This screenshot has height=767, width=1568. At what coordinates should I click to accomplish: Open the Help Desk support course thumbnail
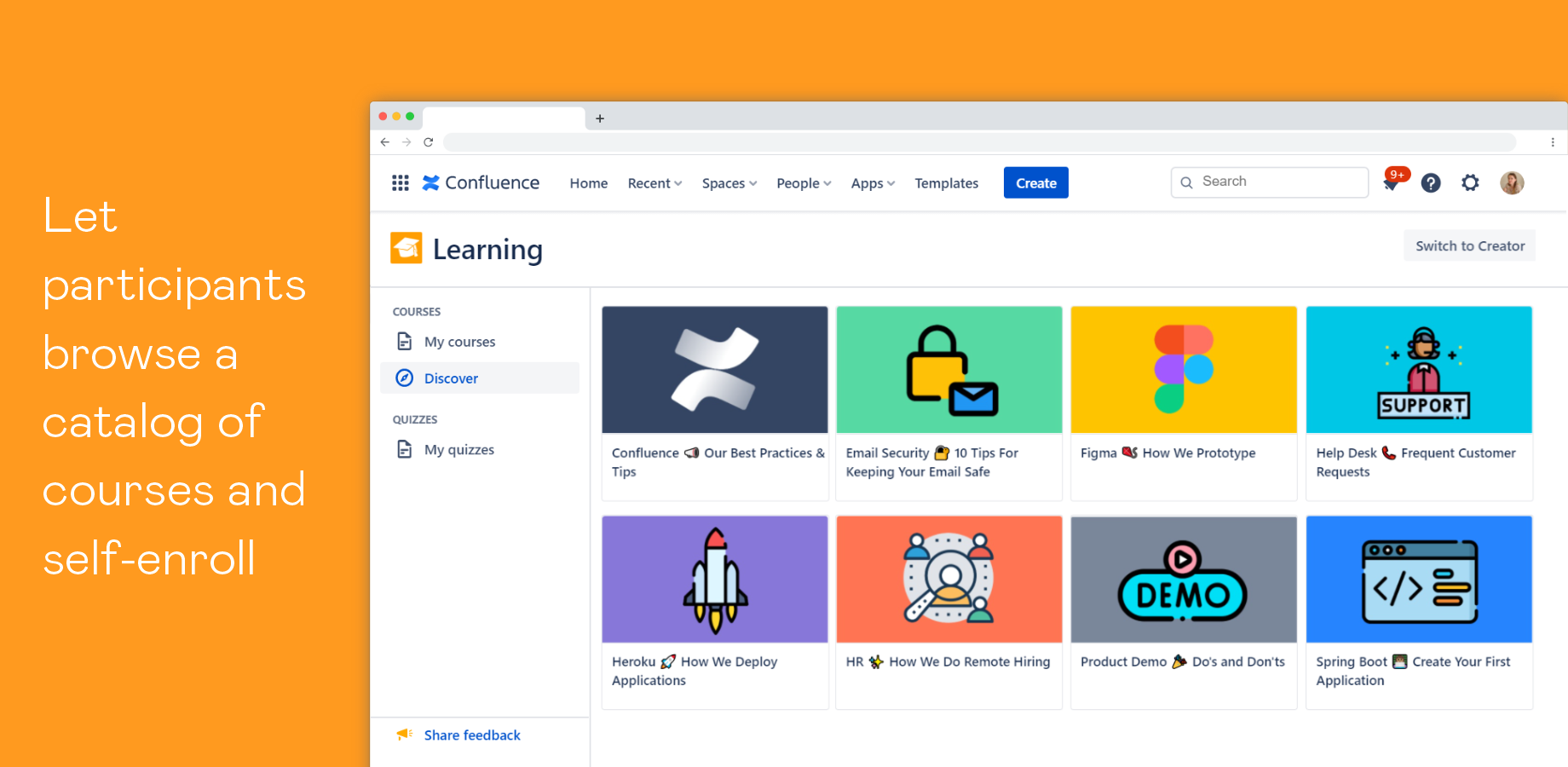(1419, 370)
